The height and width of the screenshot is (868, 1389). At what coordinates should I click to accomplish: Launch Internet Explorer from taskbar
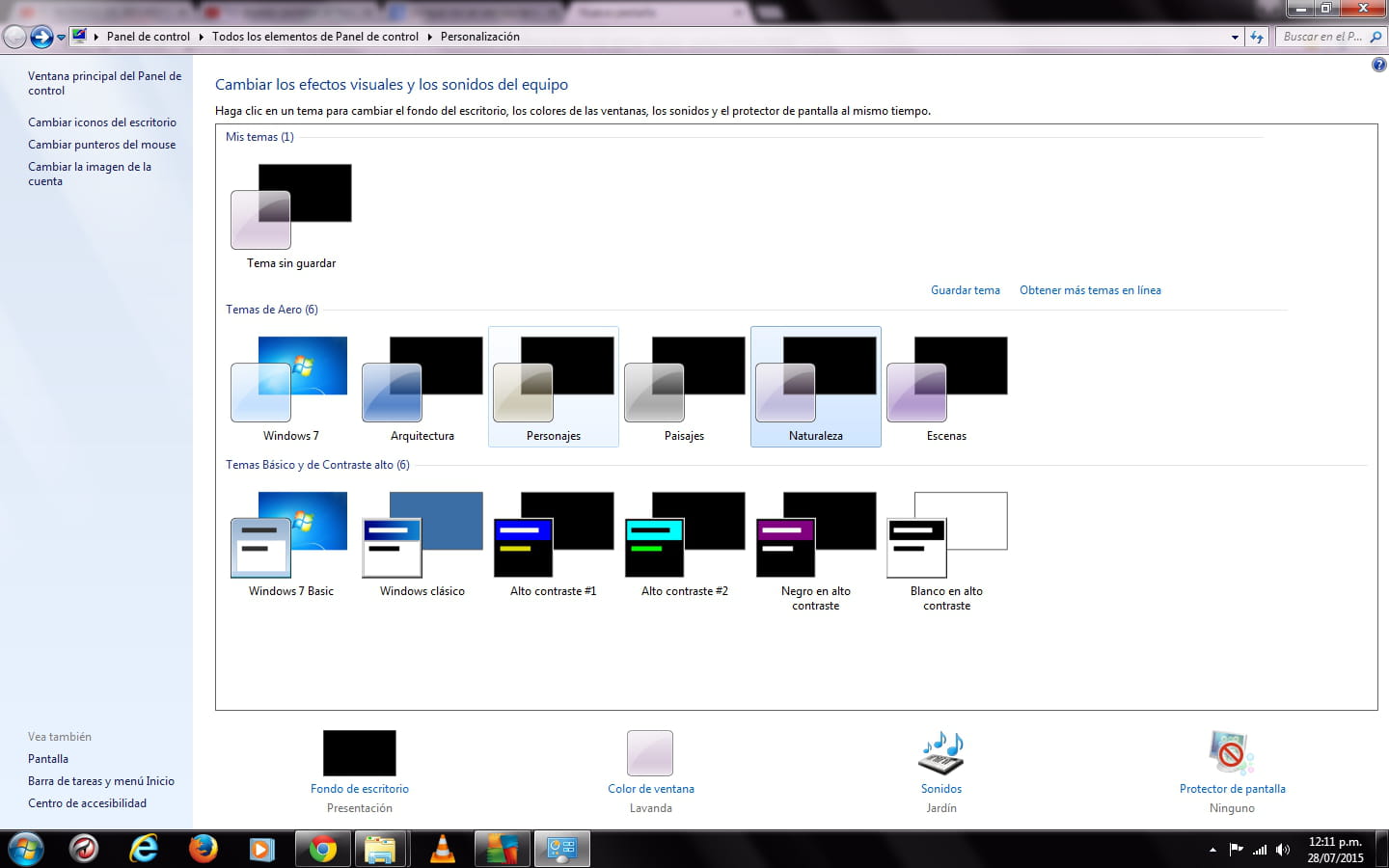click(x=144, y=849)
